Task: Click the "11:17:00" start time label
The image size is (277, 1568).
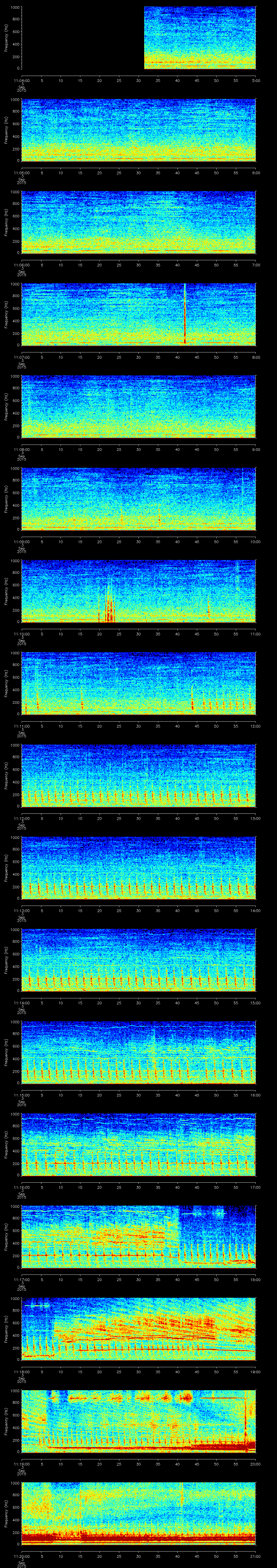Action: point(21,1279)
